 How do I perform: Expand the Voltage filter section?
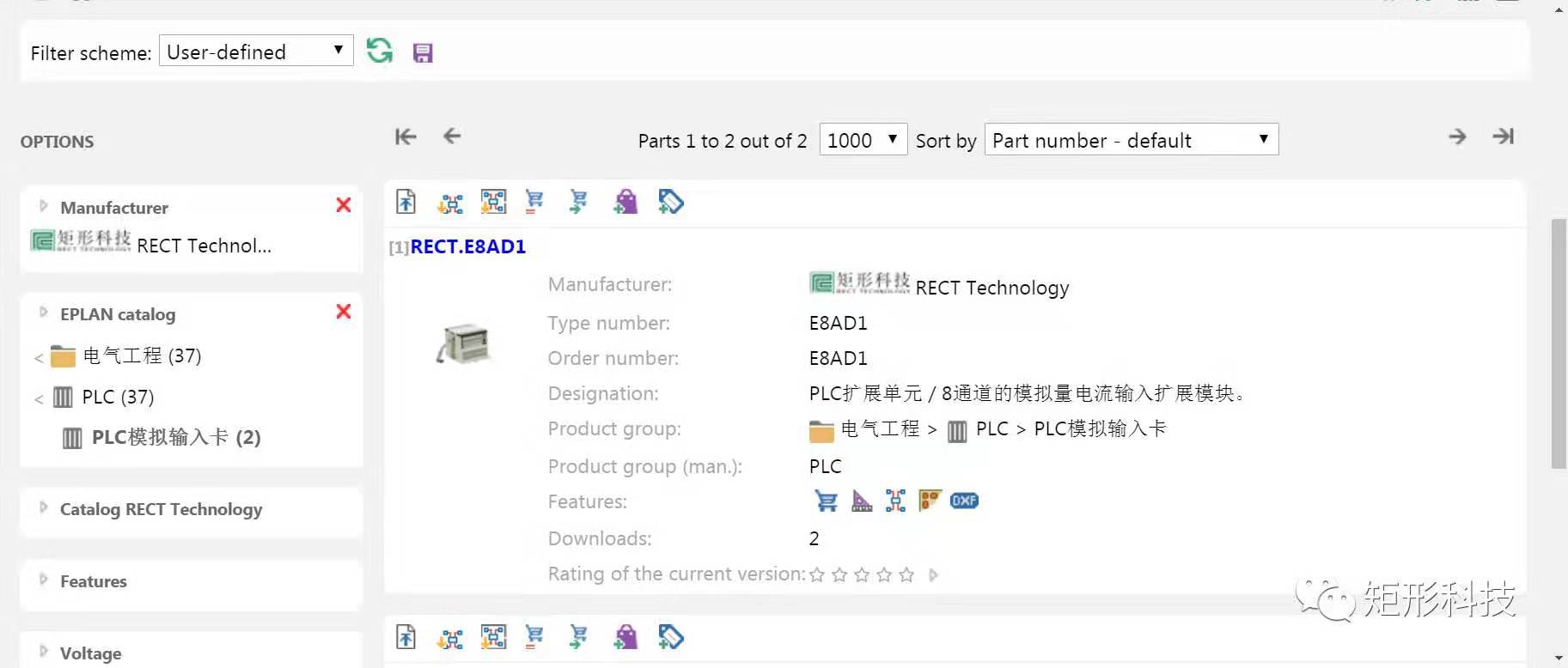pos(44,652)
